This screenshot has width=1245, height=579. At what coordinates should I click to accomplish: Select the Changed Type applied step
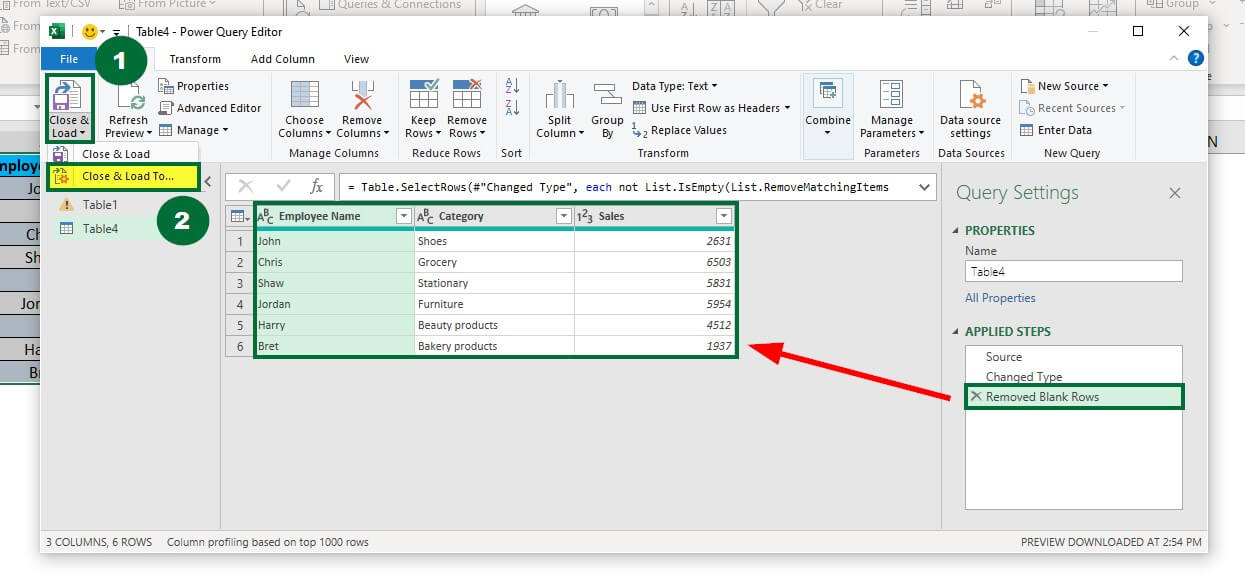click(1023, 377)
